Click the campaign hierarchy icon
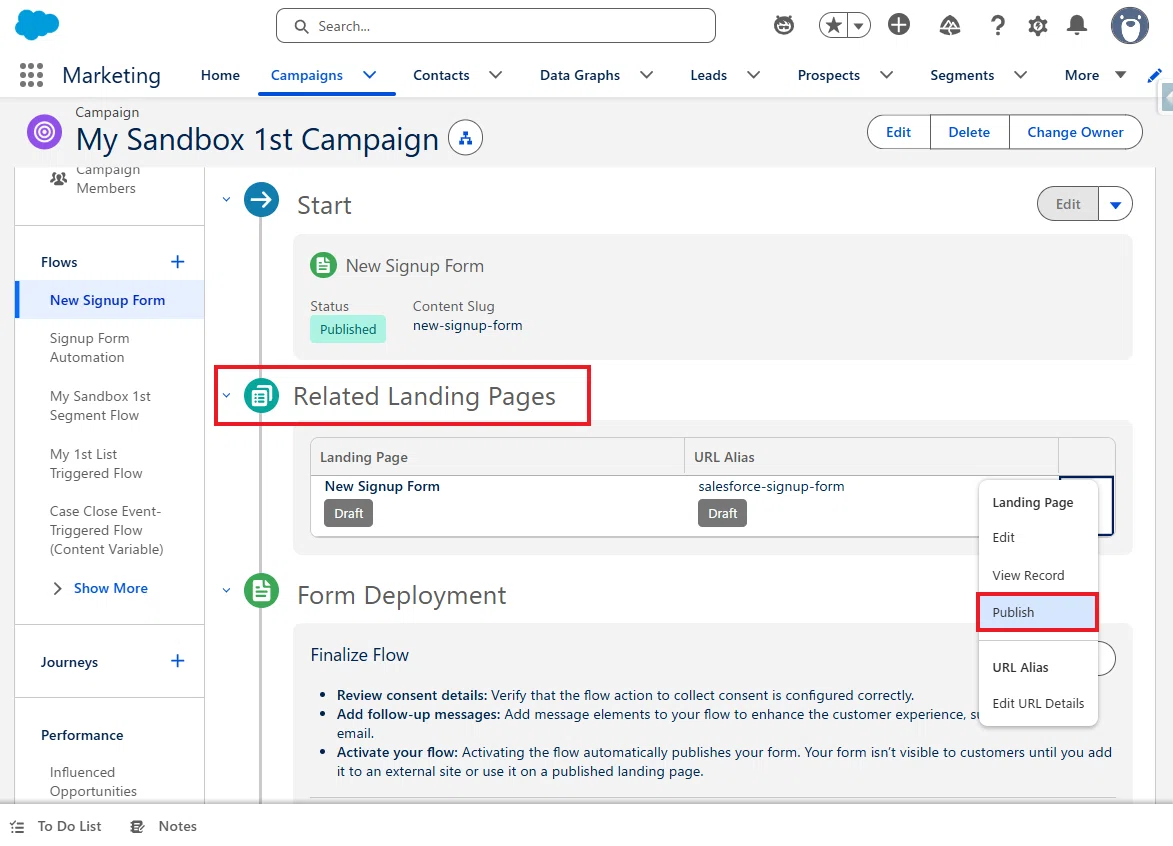This screenshot has width=1173, height=846. click(x=465, y=138)
